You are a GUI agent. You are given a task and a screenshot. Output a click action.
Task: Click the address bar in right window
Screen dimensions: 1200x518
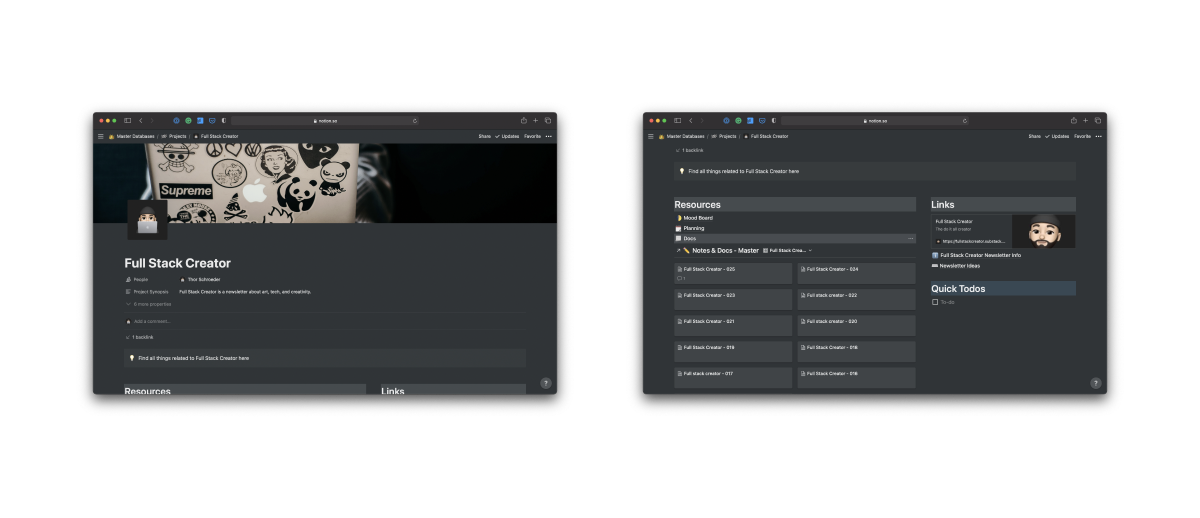[875, 120]
